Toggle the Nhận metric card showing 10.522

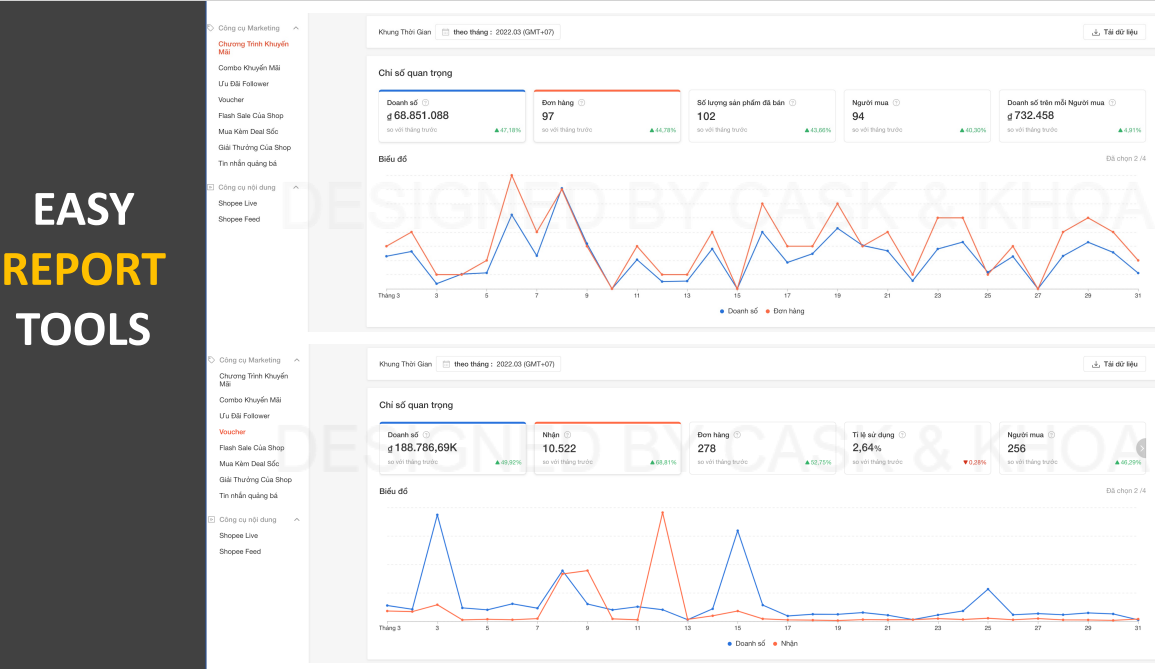[607, 448]
